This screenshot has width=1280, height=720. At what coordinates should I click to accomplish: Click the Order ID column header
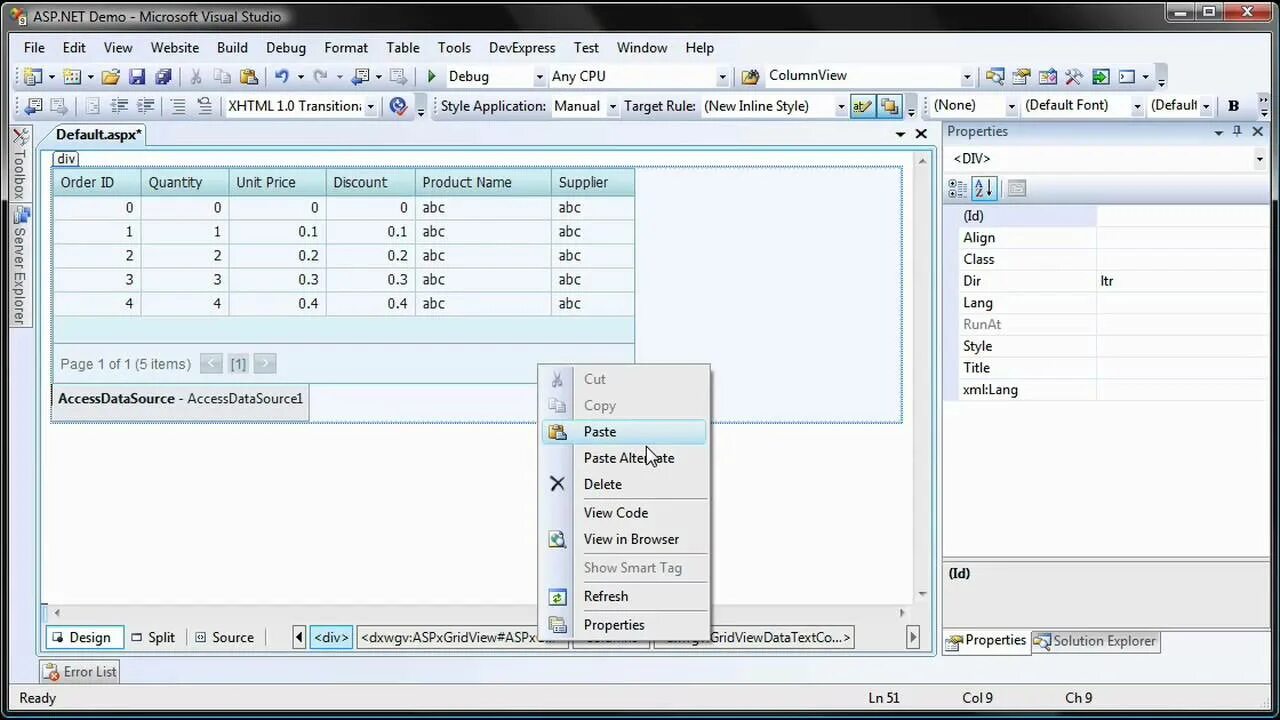coord(97,182)
